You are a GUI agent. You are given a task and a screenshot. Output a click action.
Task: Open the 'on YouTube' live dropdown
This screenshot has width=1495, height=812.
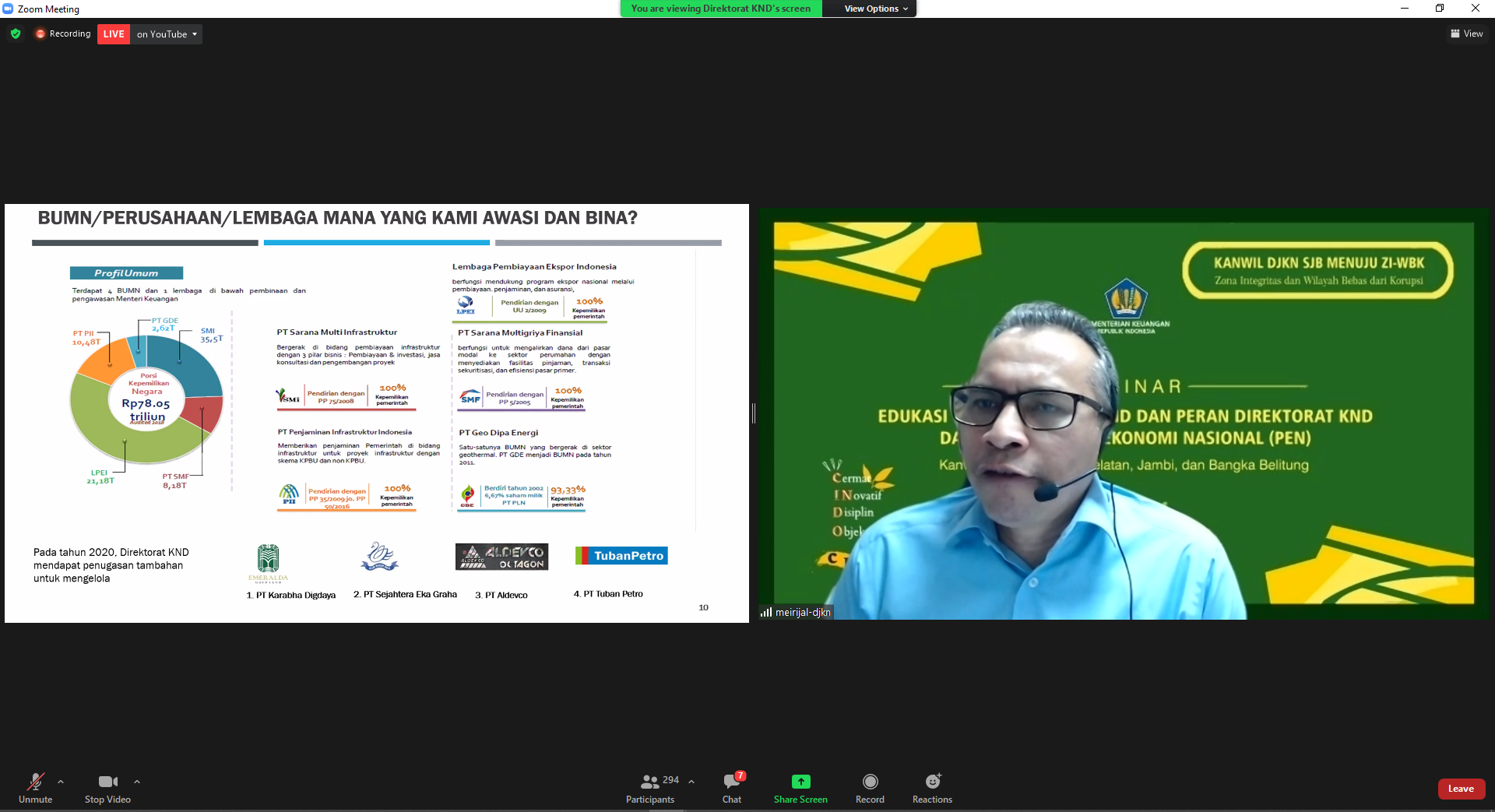click(167, 34)
